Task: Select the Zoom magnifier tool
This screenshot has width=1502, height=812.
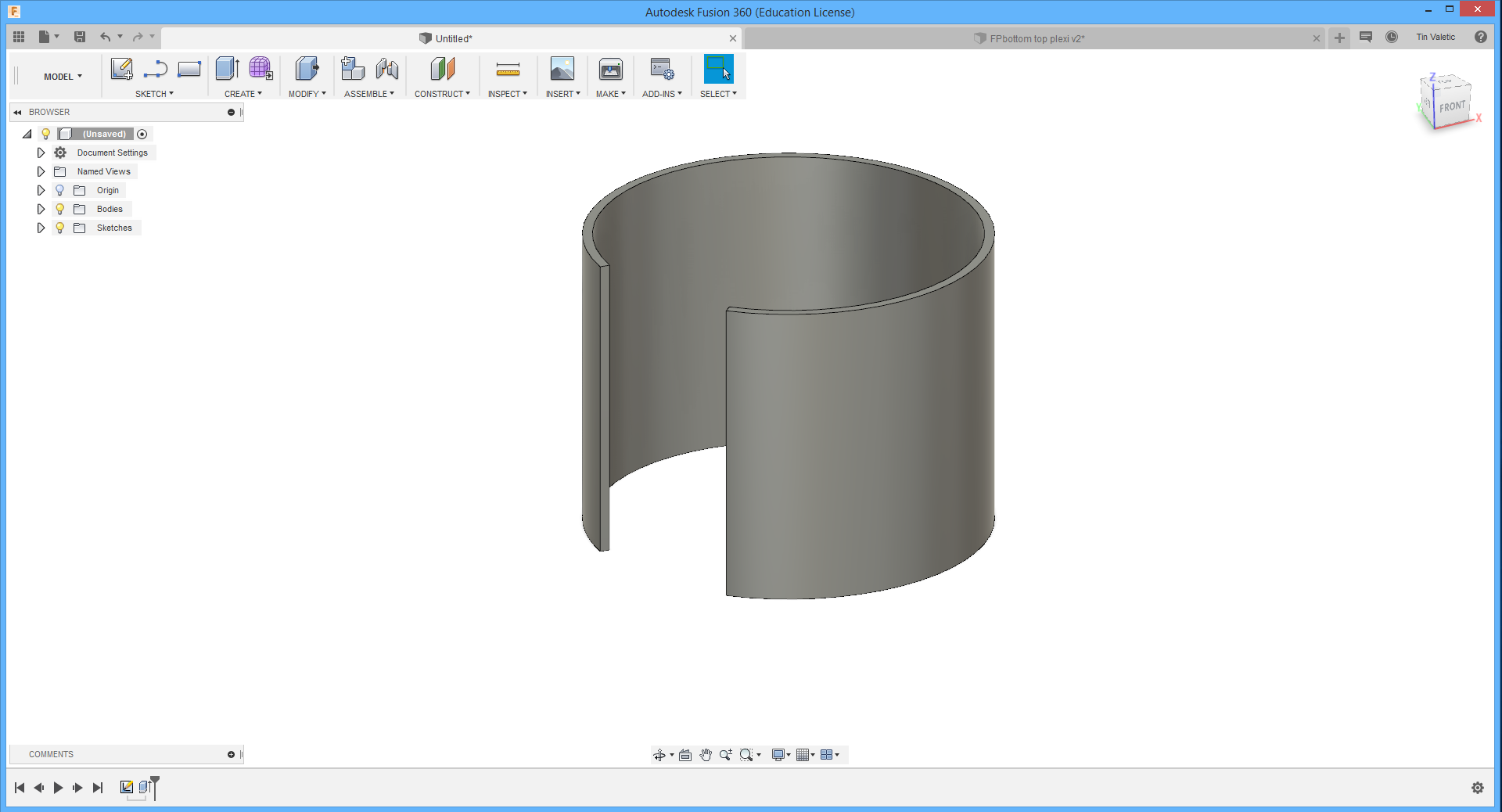Action: coord(726,755)
